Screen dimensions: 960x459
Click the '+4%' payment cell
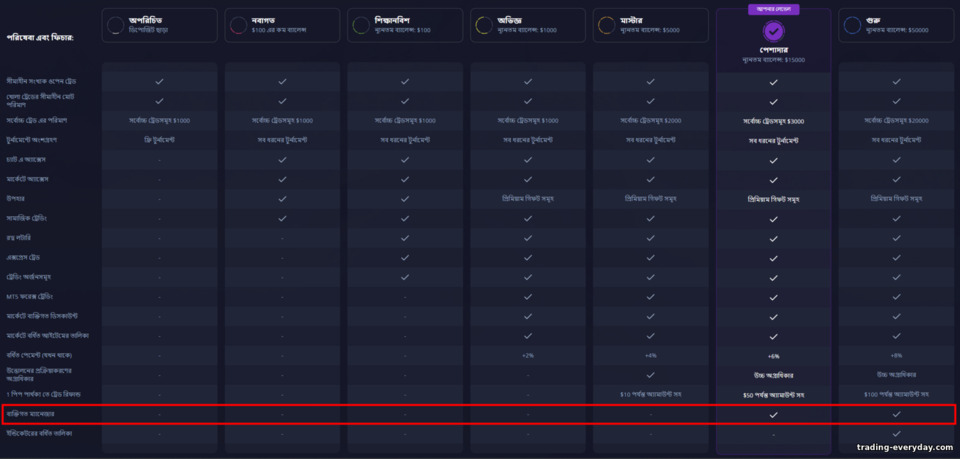coord(651,356)
